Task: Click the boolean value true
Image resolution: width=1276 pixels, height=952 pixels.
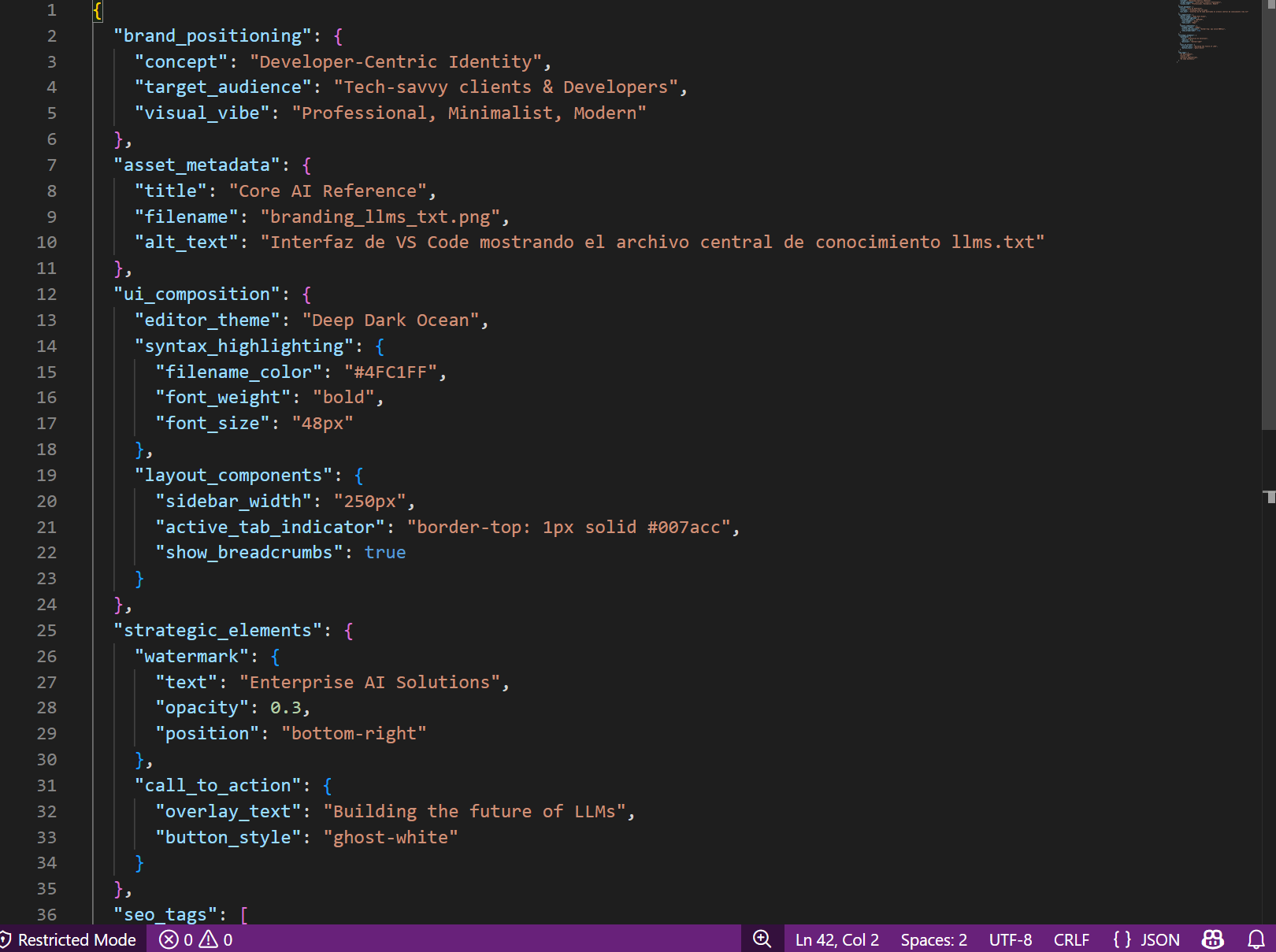Action: [x=385, y=553]
